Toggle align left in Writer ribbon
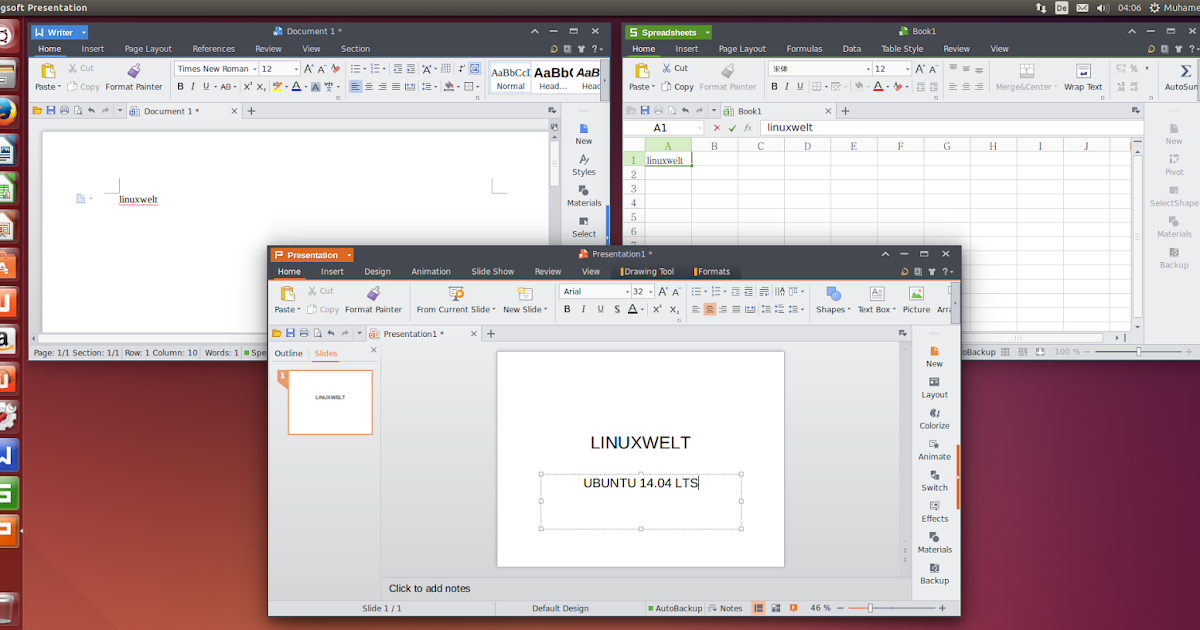This screenshot has height=630, width=1200. tap(356, 87)
